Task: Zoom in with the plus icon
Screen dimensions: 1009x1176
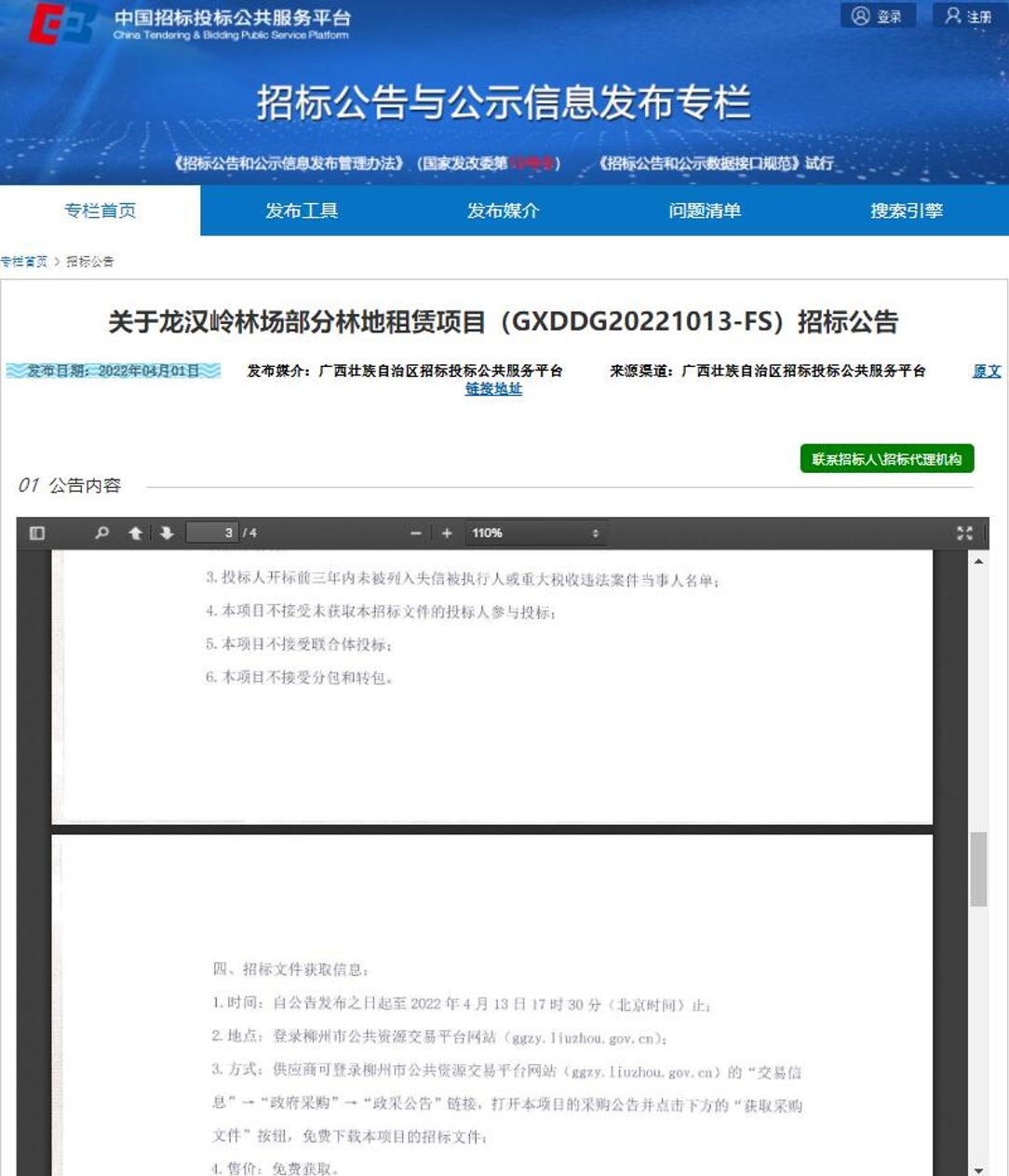Action: (x=447, y=533)
